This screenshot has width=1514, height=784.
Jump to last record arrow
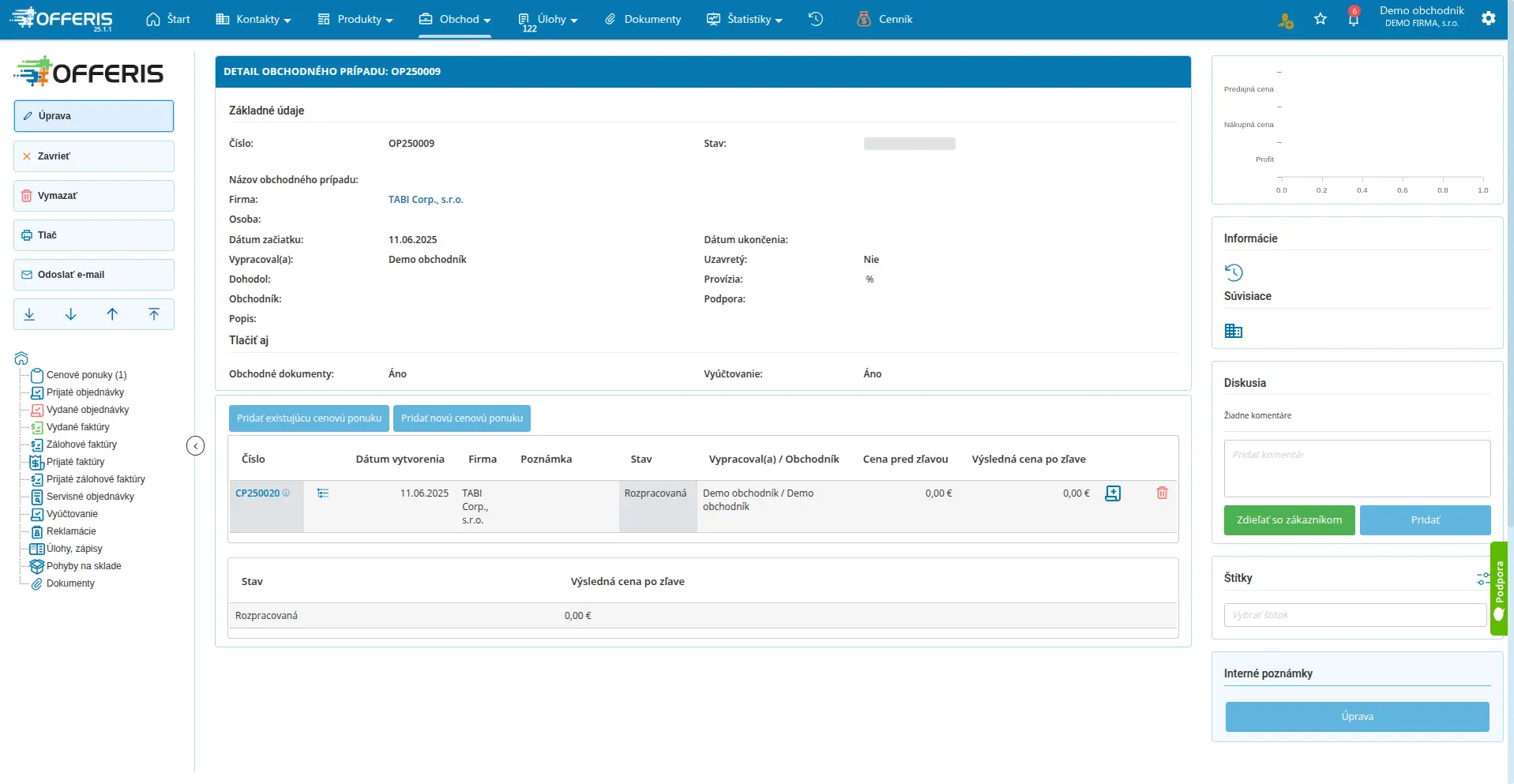coord(29,314)
